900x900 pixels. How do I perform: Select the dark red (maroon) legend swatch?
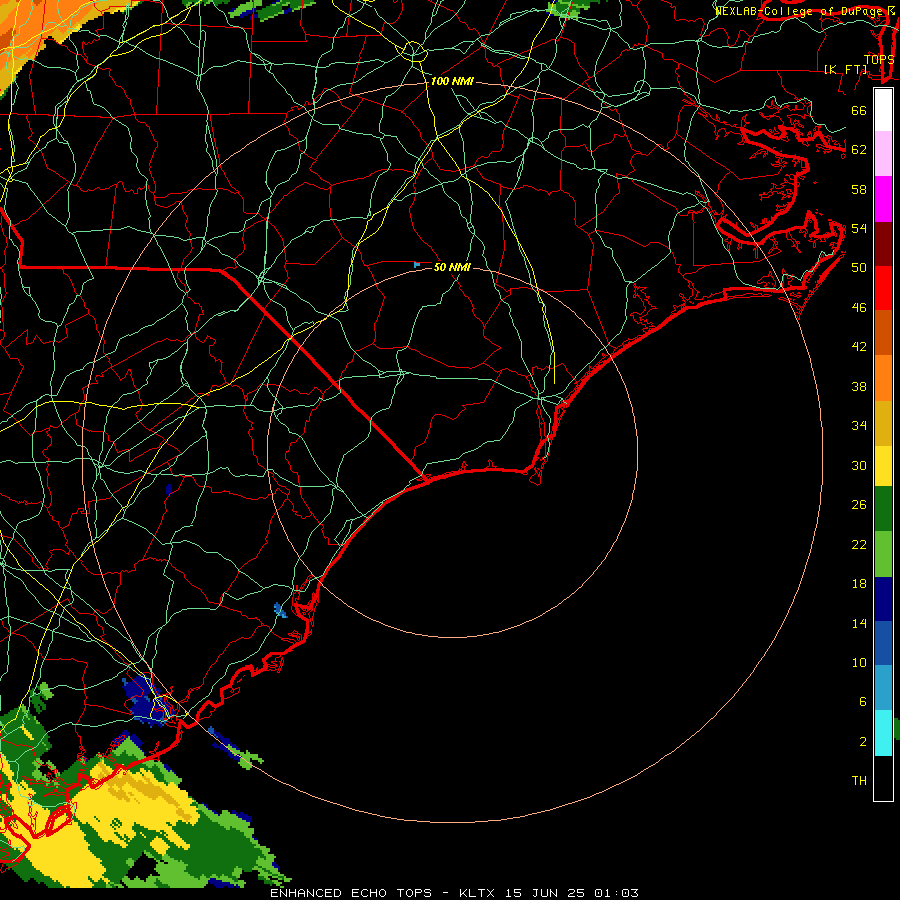(x=883, y=244)
